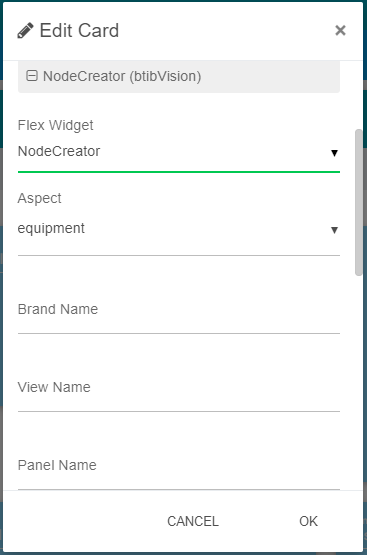Close the Edit Card dialog with X
The width and height of the screenshot is (367, 555).
click(x=340, y=30)
